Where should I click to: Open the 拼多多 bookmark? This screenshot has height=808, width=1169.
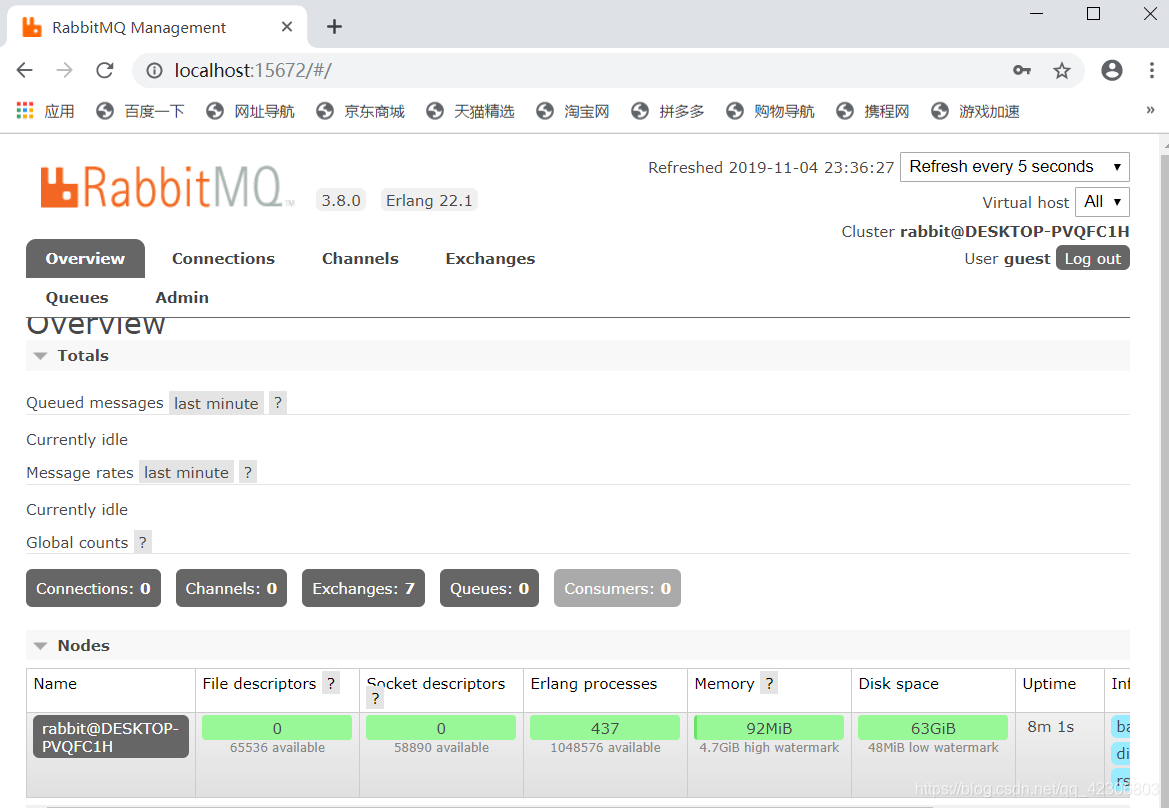pyautogui.click(x=667, y=111)
